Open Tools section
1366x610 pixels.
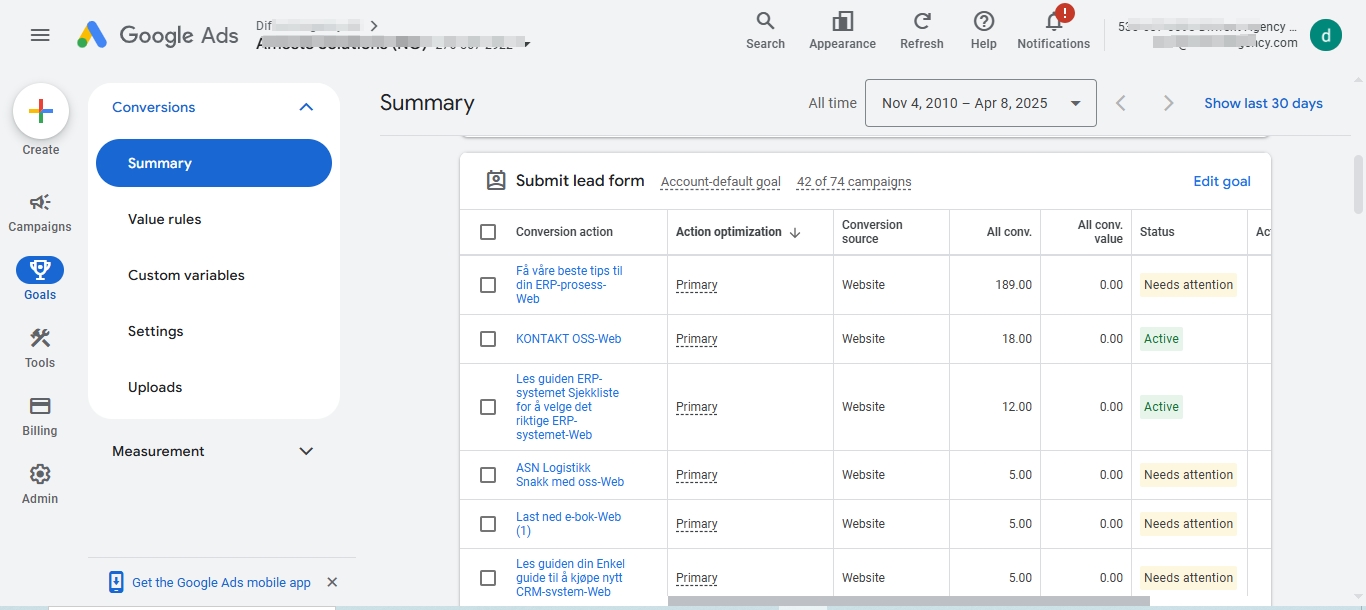pos(40,348)
